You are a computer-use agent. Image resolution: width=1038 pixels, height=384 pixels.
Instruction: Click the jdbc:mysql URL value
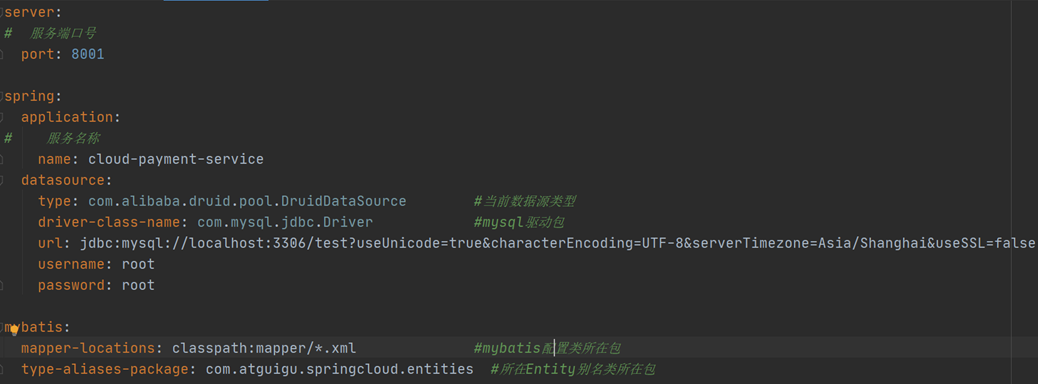click(557, 244)
